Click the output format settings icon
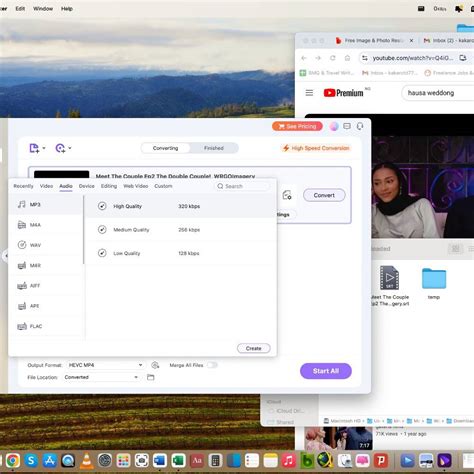The height and width of the screenshot is (474, 474). (155, 365)
